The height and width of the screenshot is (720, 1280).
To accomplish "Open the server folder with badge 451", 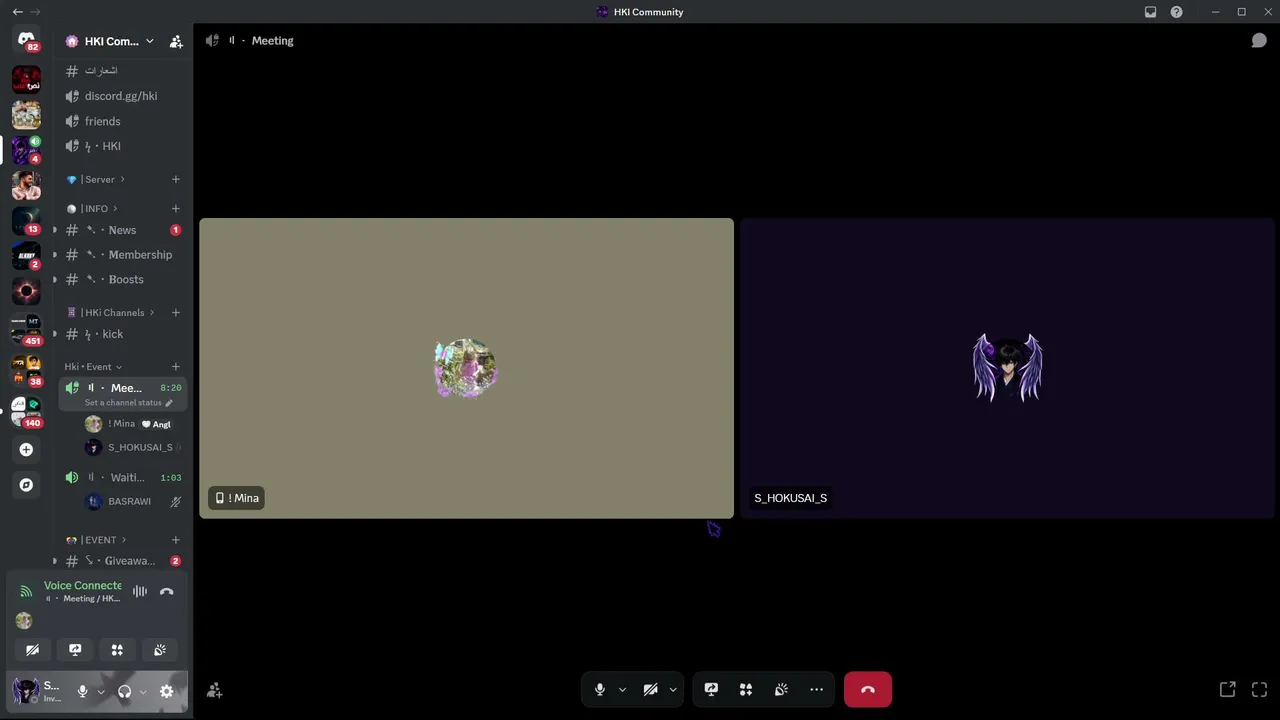I will tap(26, 330).
